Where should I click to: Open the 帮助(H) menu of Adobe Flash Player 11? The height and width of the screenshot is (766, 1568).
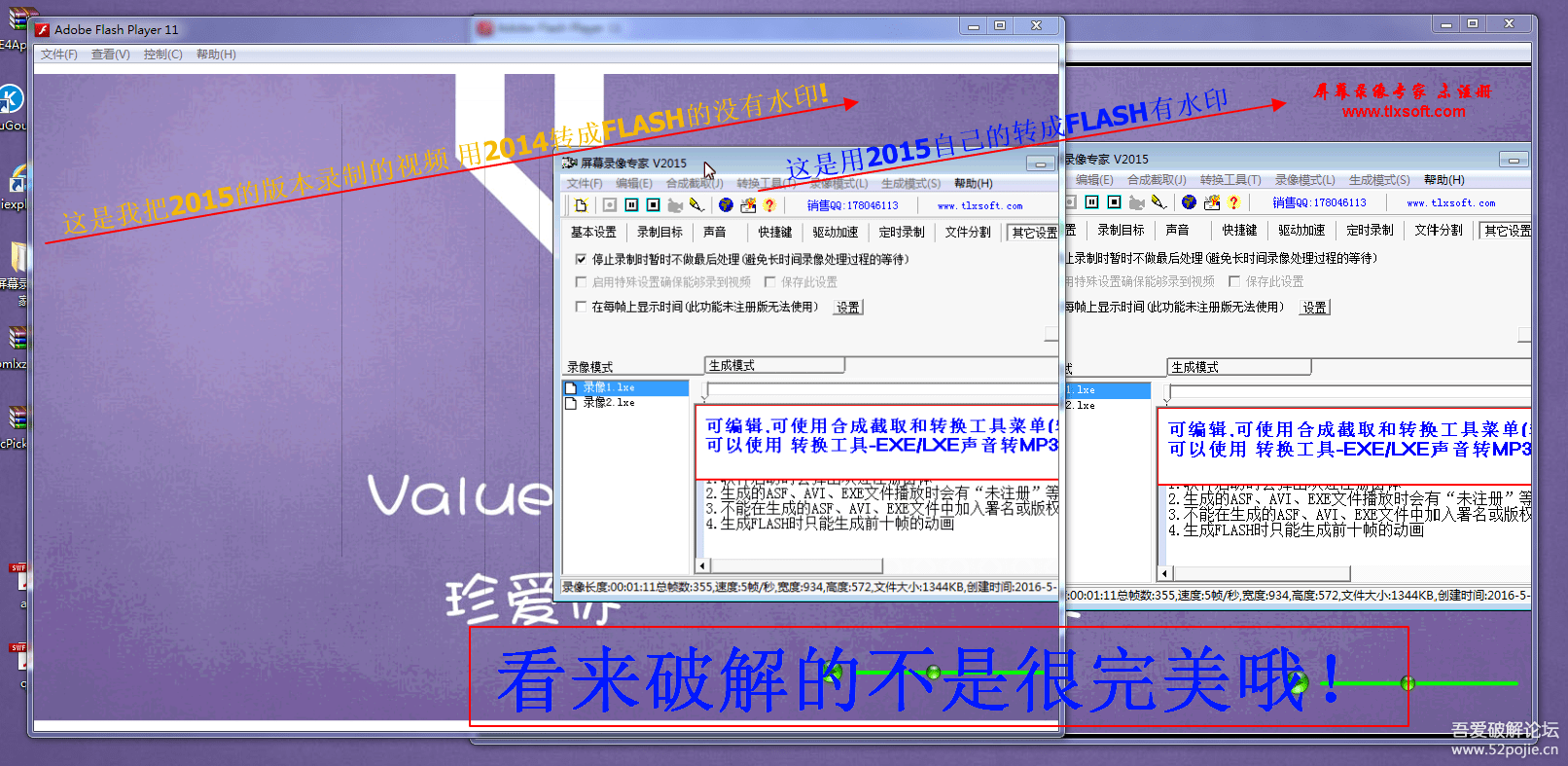[x=216, y=55]
